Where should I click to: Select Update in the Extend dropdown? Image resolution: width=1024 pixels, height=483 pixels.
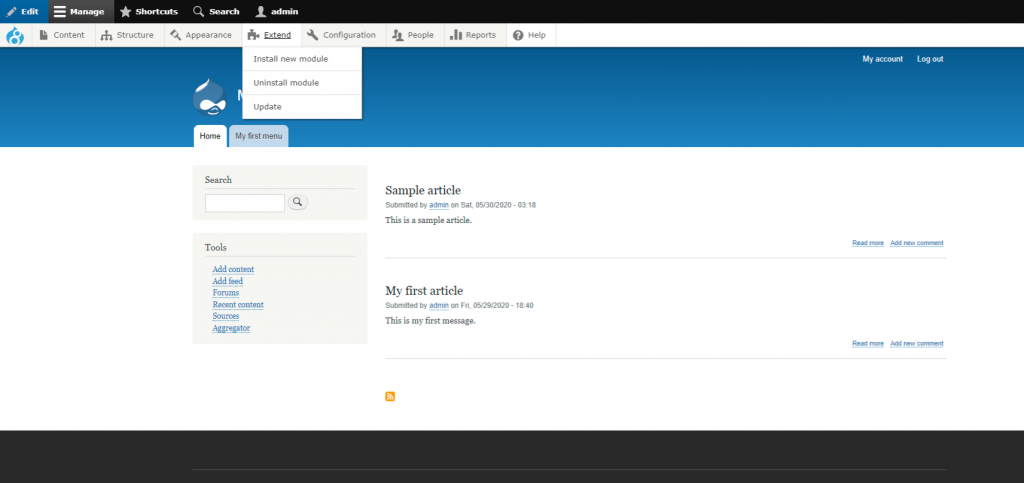pos(267,107)
